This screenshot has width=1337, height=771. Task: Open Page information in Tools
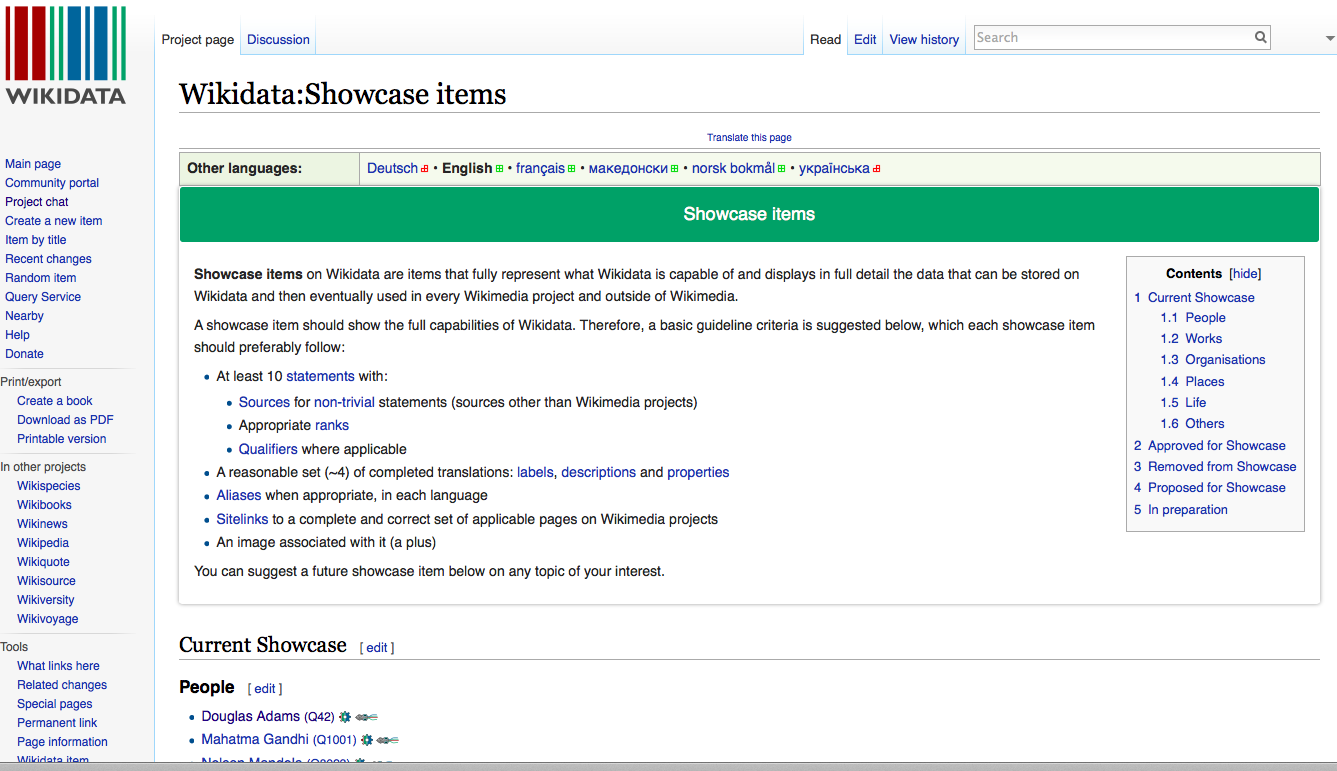pos(62,742)
